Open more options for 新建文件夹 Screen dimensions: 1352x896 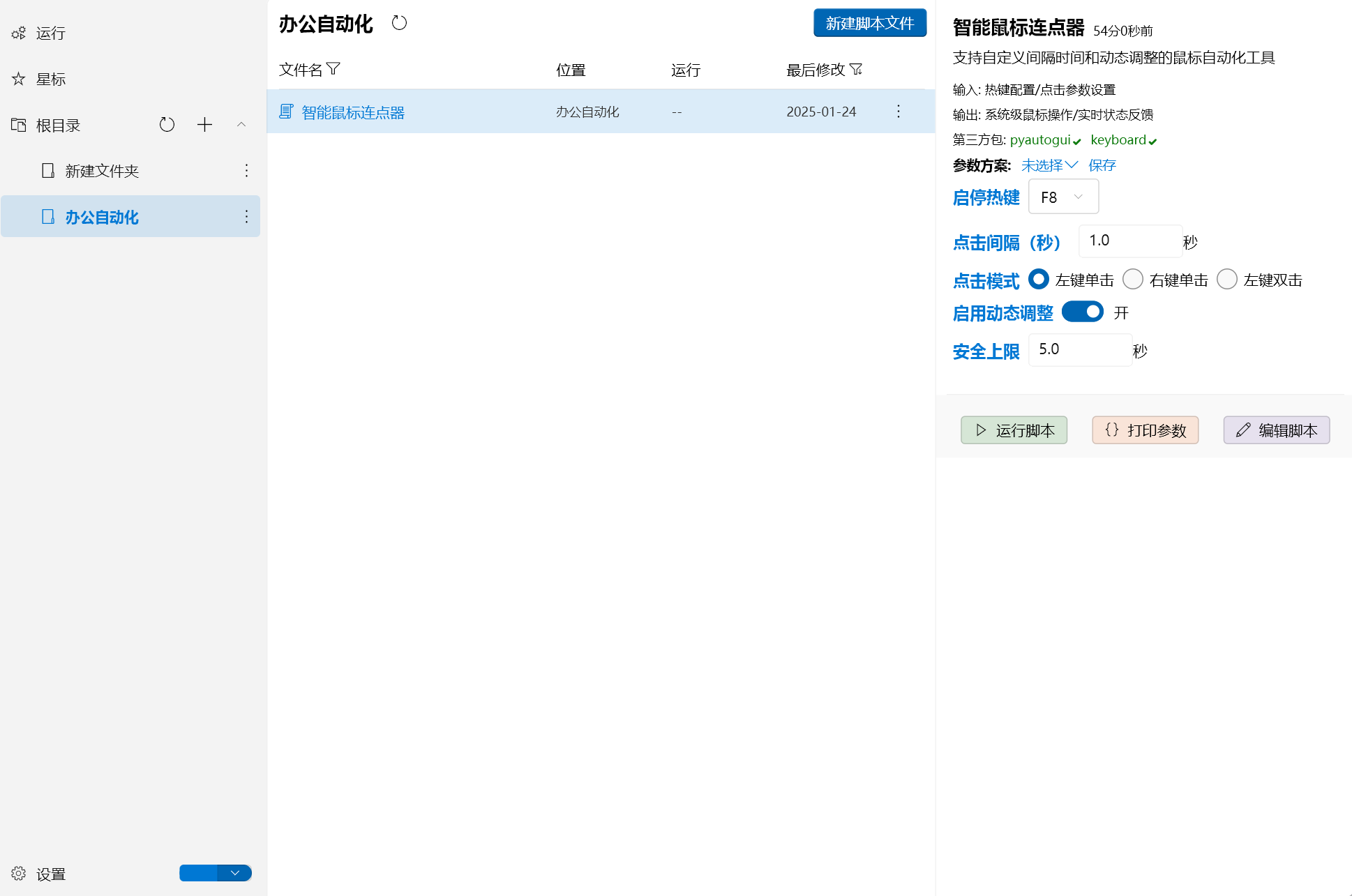coord(246,171)
